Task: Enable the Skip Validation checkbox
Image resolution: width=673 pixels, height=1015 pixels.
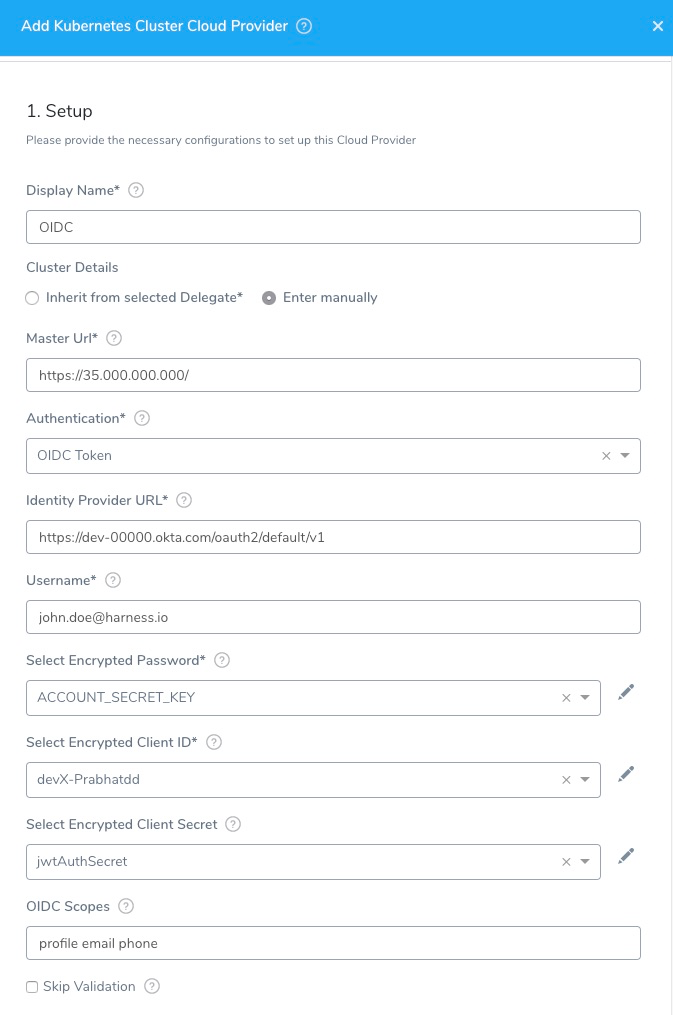Action: (32, 987)
